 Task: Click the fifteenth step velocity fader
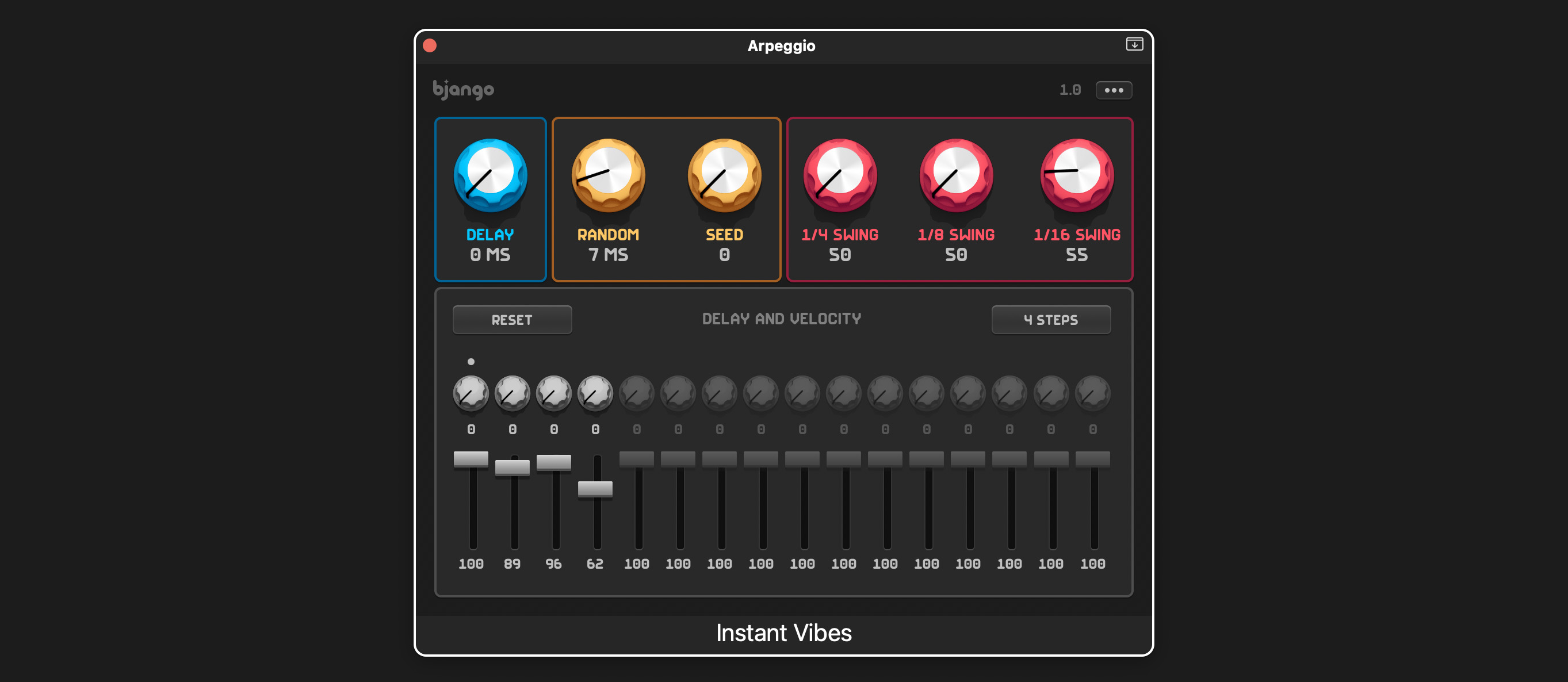coord(1051,459)
